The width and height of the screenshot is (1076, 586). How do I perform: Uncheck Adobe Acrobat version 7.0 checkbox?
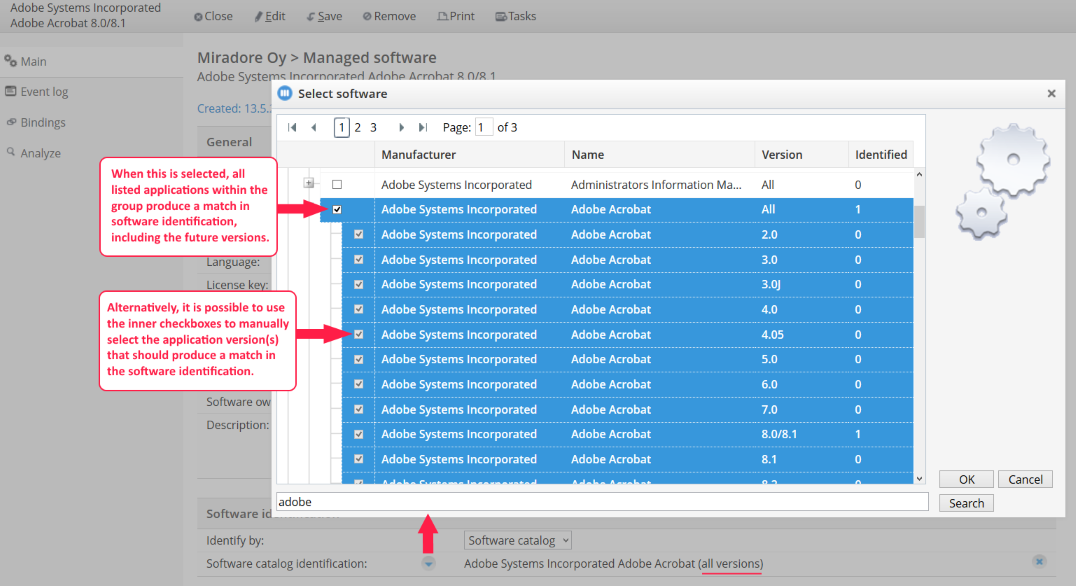click(x=359, y=409)
